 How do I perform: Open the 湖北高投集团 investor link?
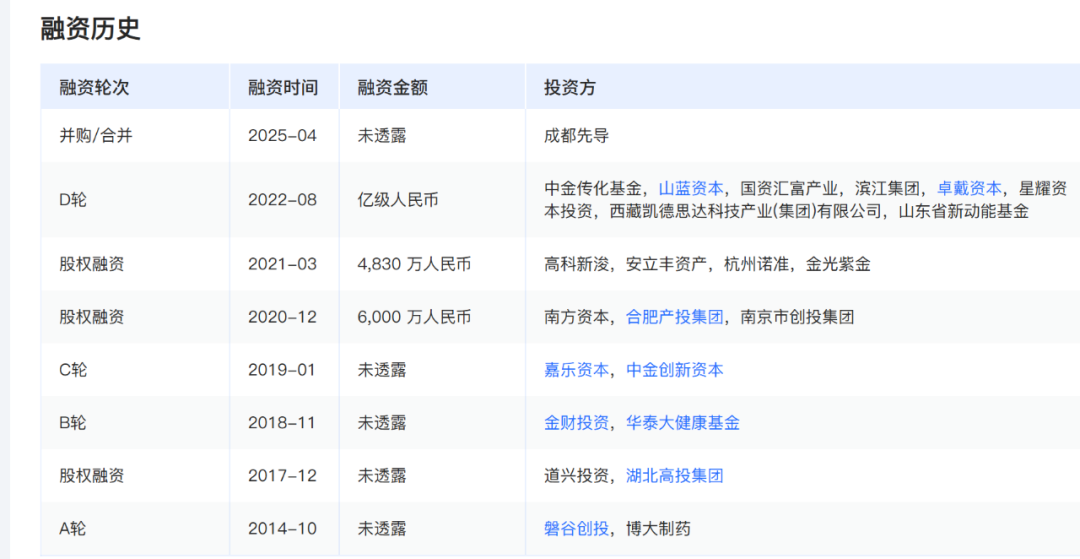coord(675,475)
